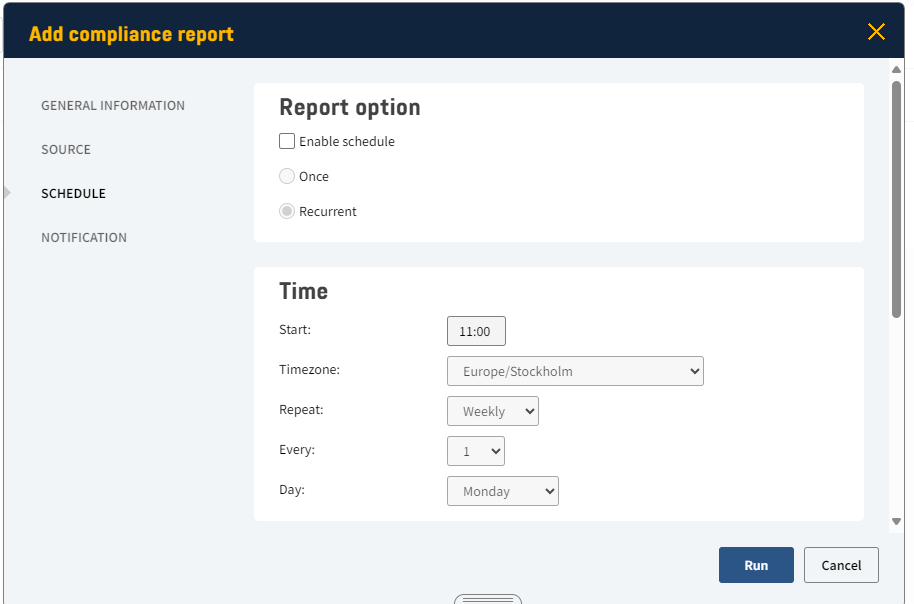Close the Add compliance report dialog
Screen dimensions: 914x604
tap(876, 32)
